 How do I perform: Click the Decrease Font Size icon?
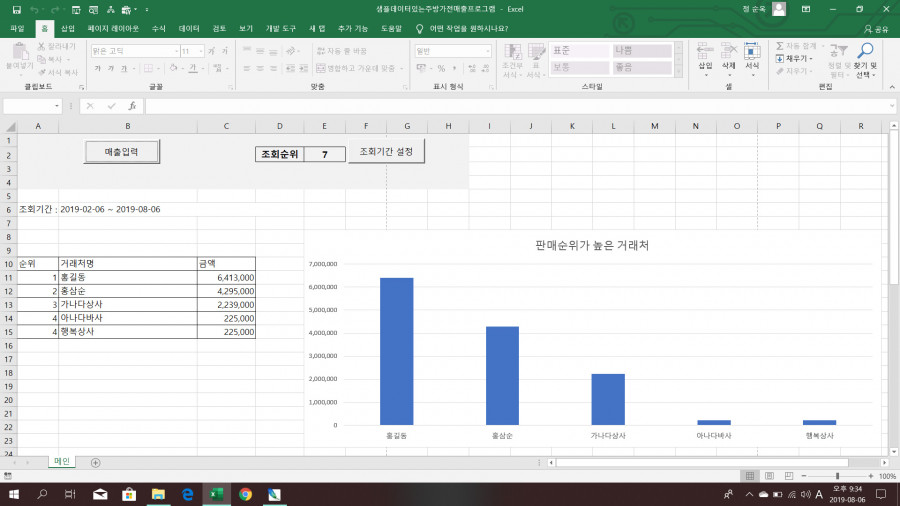224,51
